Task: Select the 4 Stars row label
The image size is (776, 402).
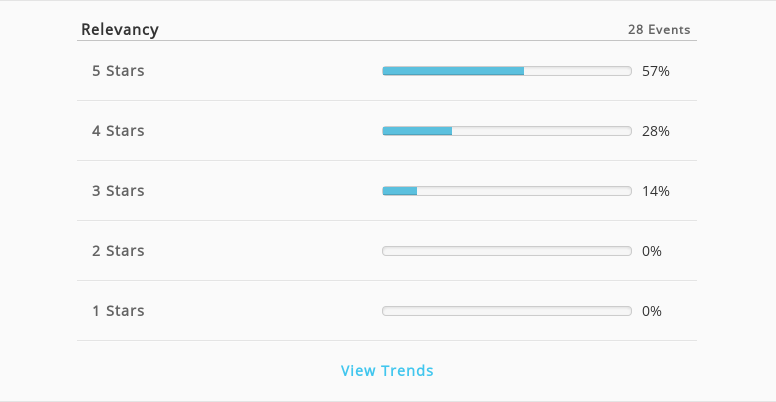Action: [118, 131]
